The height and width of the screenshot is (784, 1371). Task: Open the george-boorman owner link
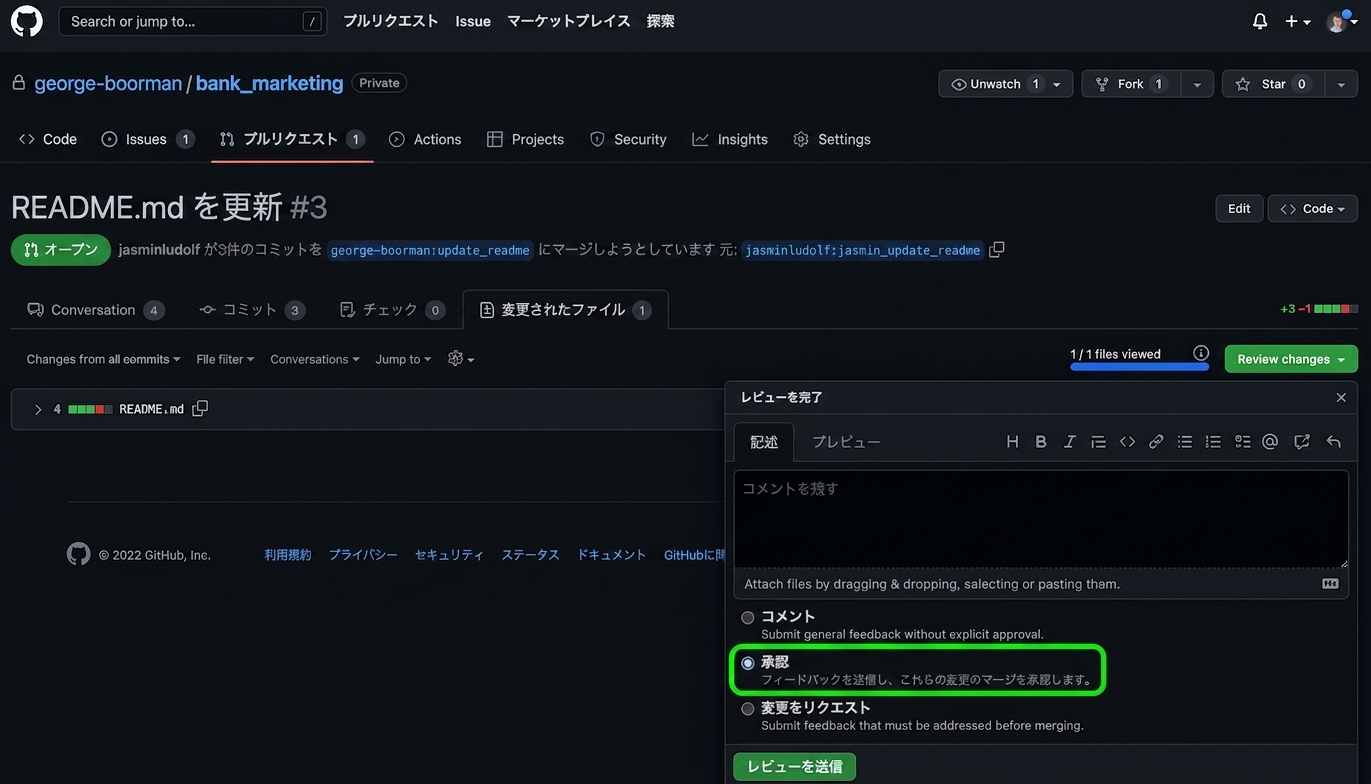click(108, 83)
